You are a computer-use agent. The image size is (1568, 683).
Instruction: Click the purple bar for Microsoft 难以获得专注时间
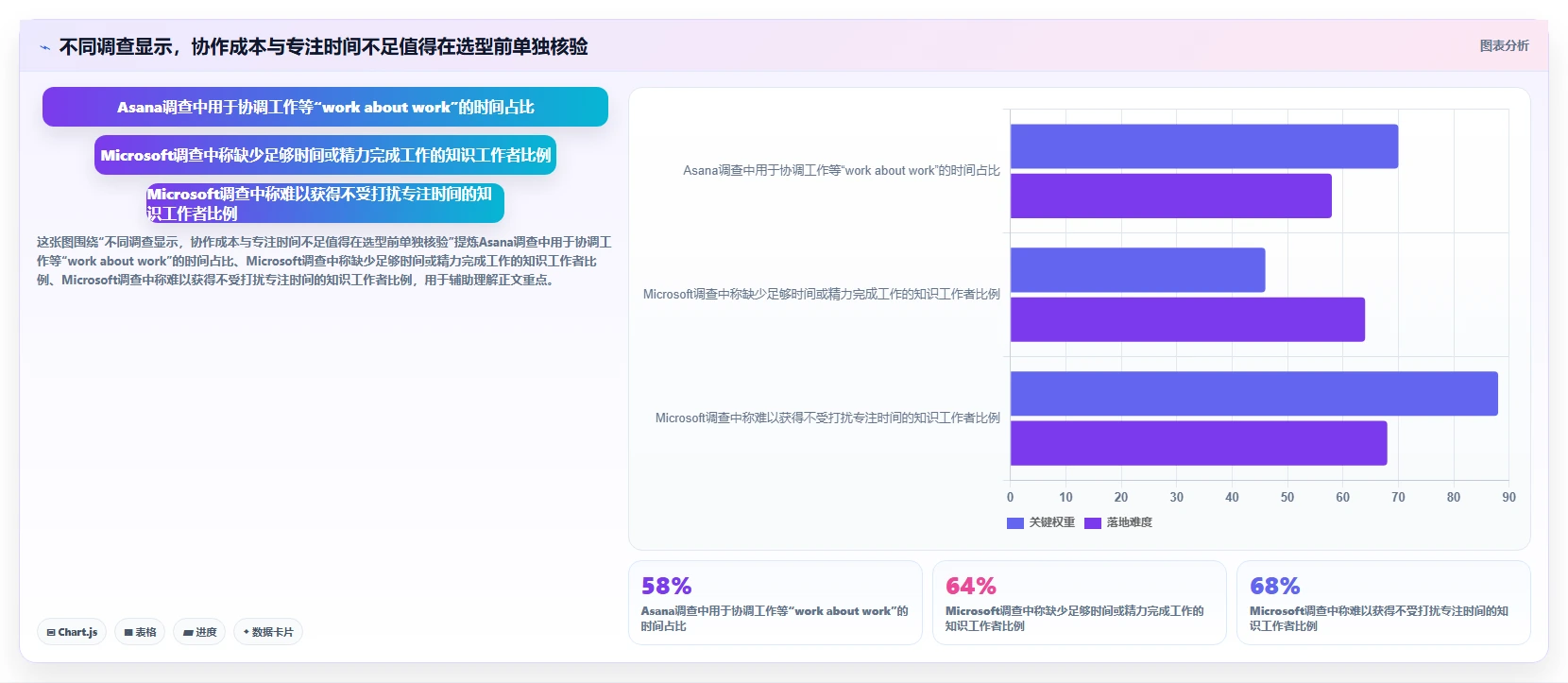[1199, 443]
